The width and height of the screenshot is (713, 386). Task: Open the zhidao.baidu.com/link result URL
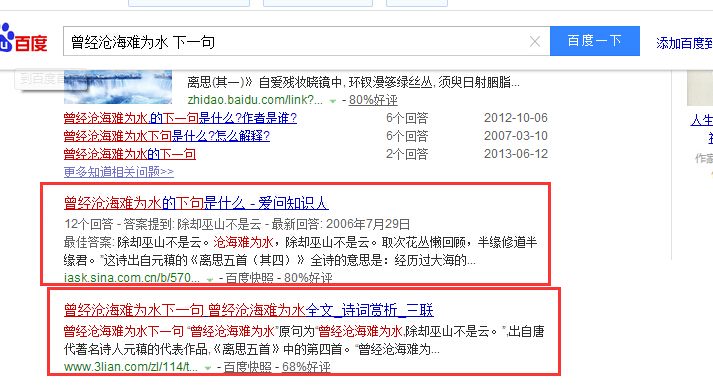tap(255, 100)
